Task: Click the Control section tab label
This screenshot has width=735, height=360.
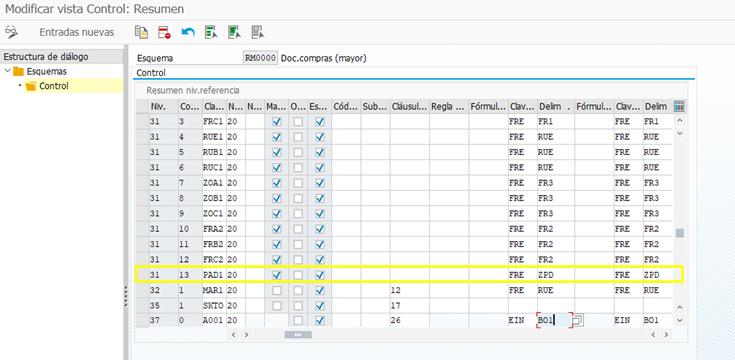Action: pos(151,73)
